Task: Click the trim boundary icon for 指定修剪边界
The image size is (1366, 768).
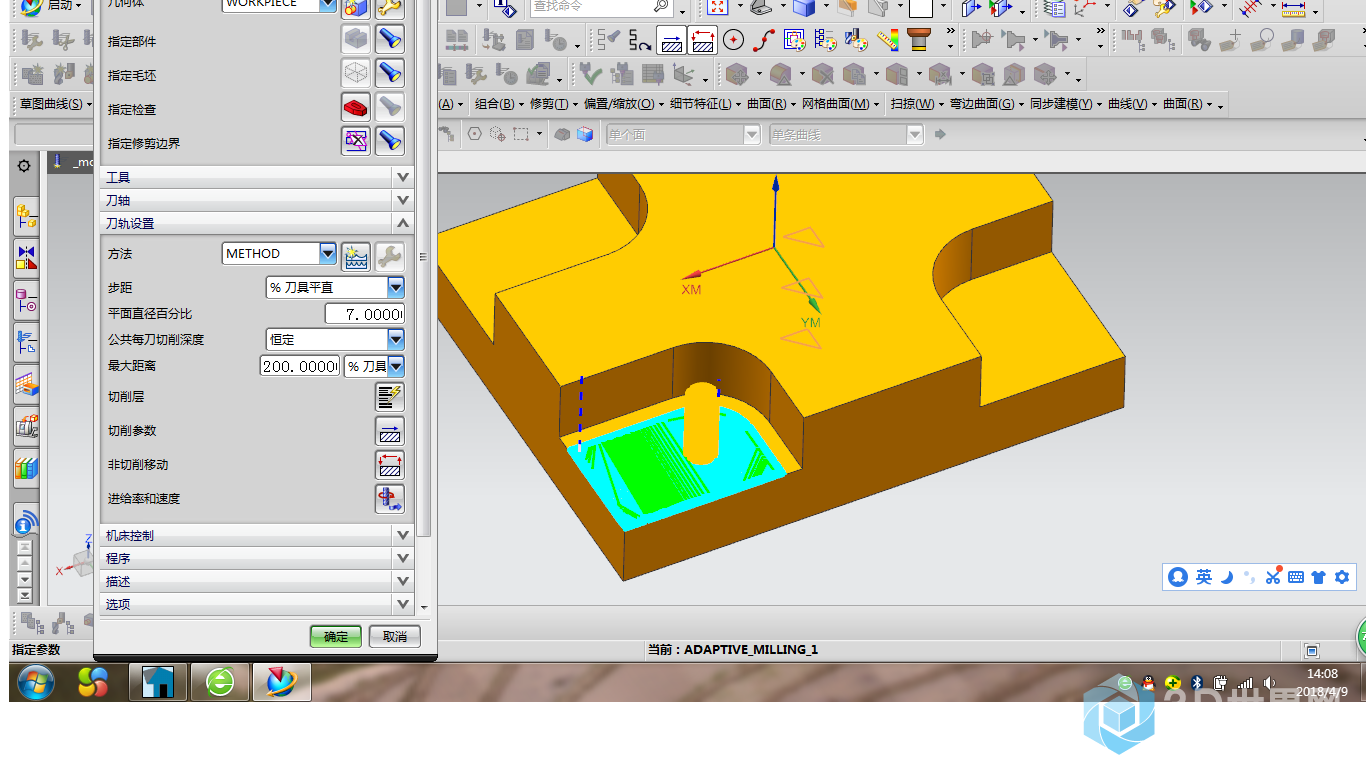Action: coord(356,142)
